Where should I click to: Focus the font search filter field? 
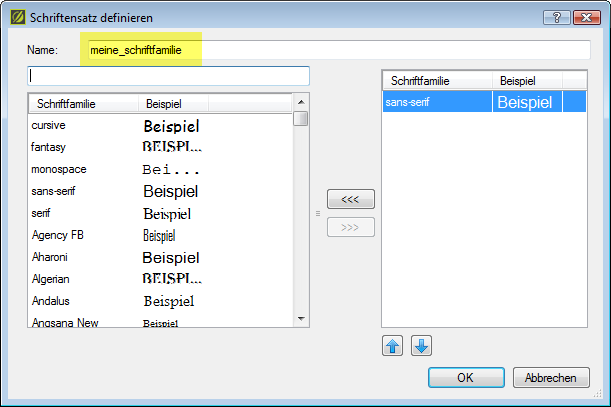[x=168, y=75]
